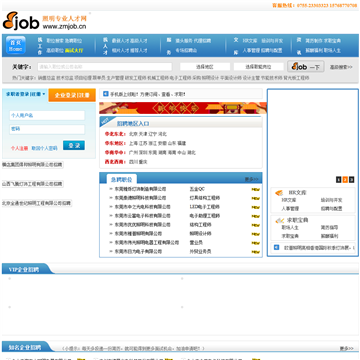Open the 高级搜索>> advanced search link
This screenshot has height=360, width=360.
click(x=341, y=67)
